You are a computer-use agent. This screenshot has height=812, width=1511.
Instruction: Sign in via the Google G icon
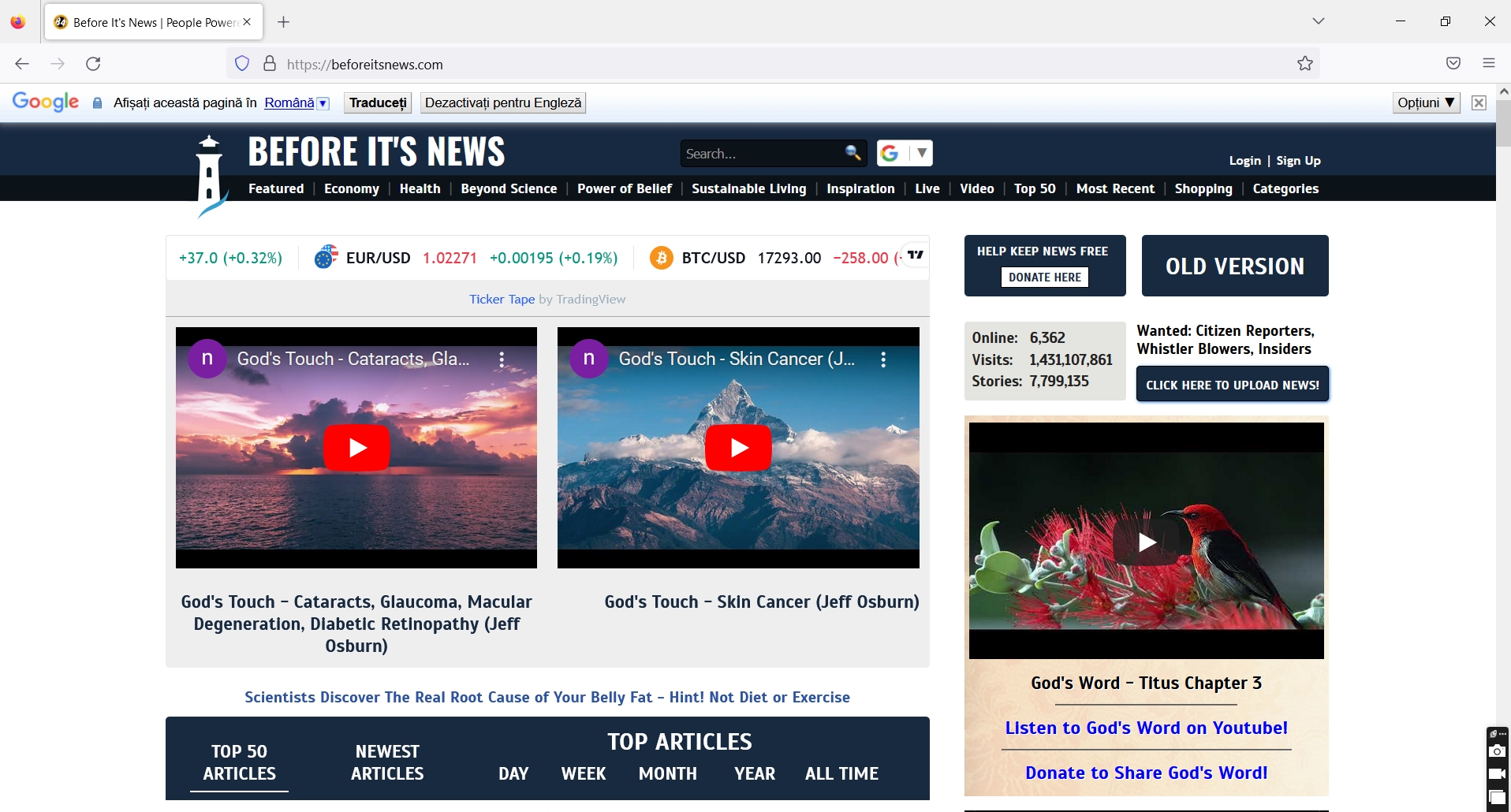pyautogui.click(x=890, y=153)
